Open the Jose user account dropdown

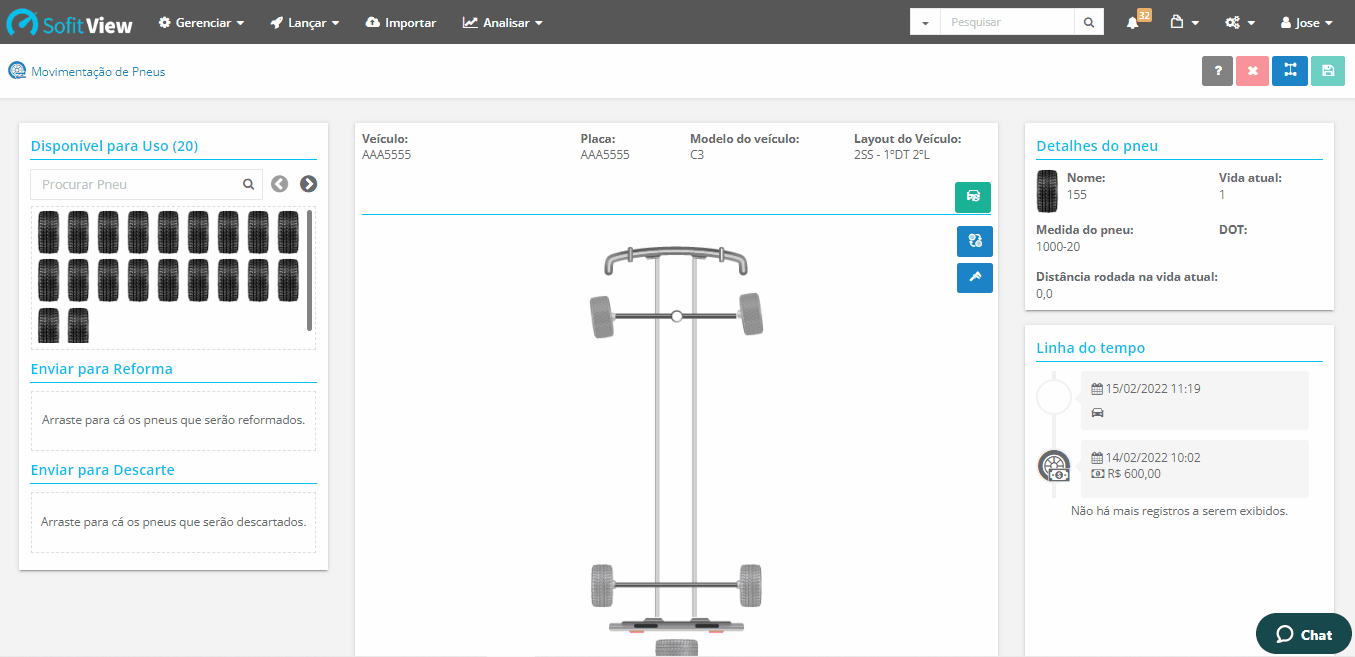click(x=1306, y=22)
